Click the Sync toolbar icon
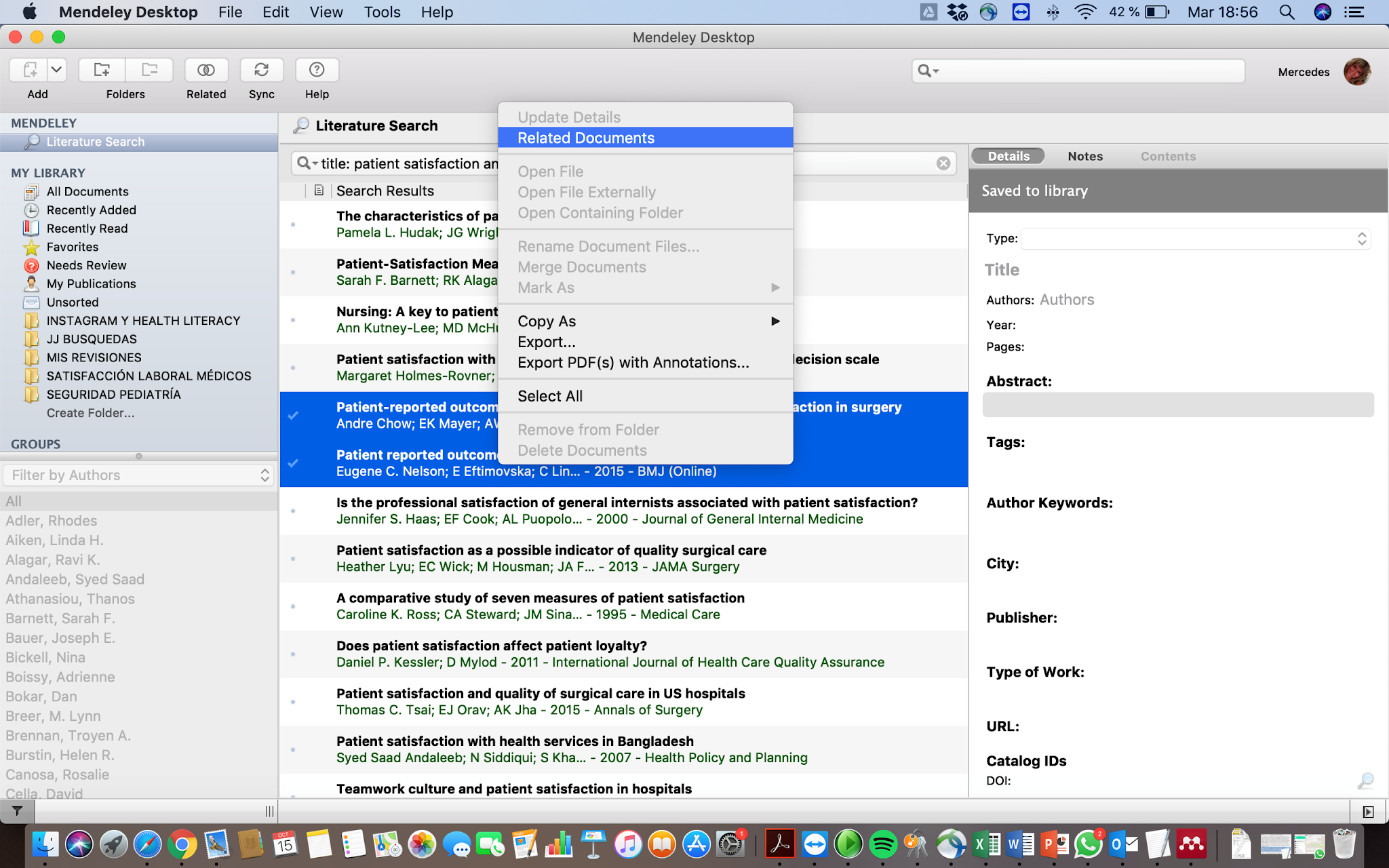 point(261,70)
